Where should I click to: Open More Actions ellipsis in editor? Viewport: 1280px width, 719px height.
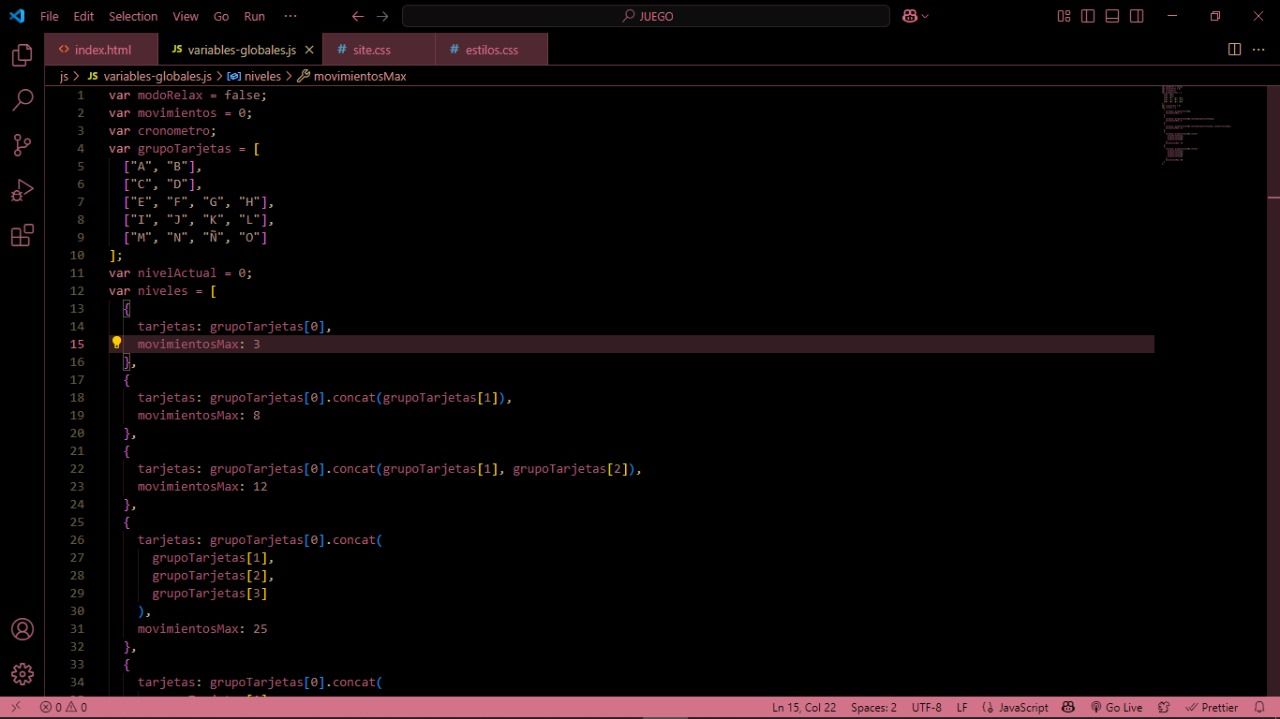[1259, 49]
